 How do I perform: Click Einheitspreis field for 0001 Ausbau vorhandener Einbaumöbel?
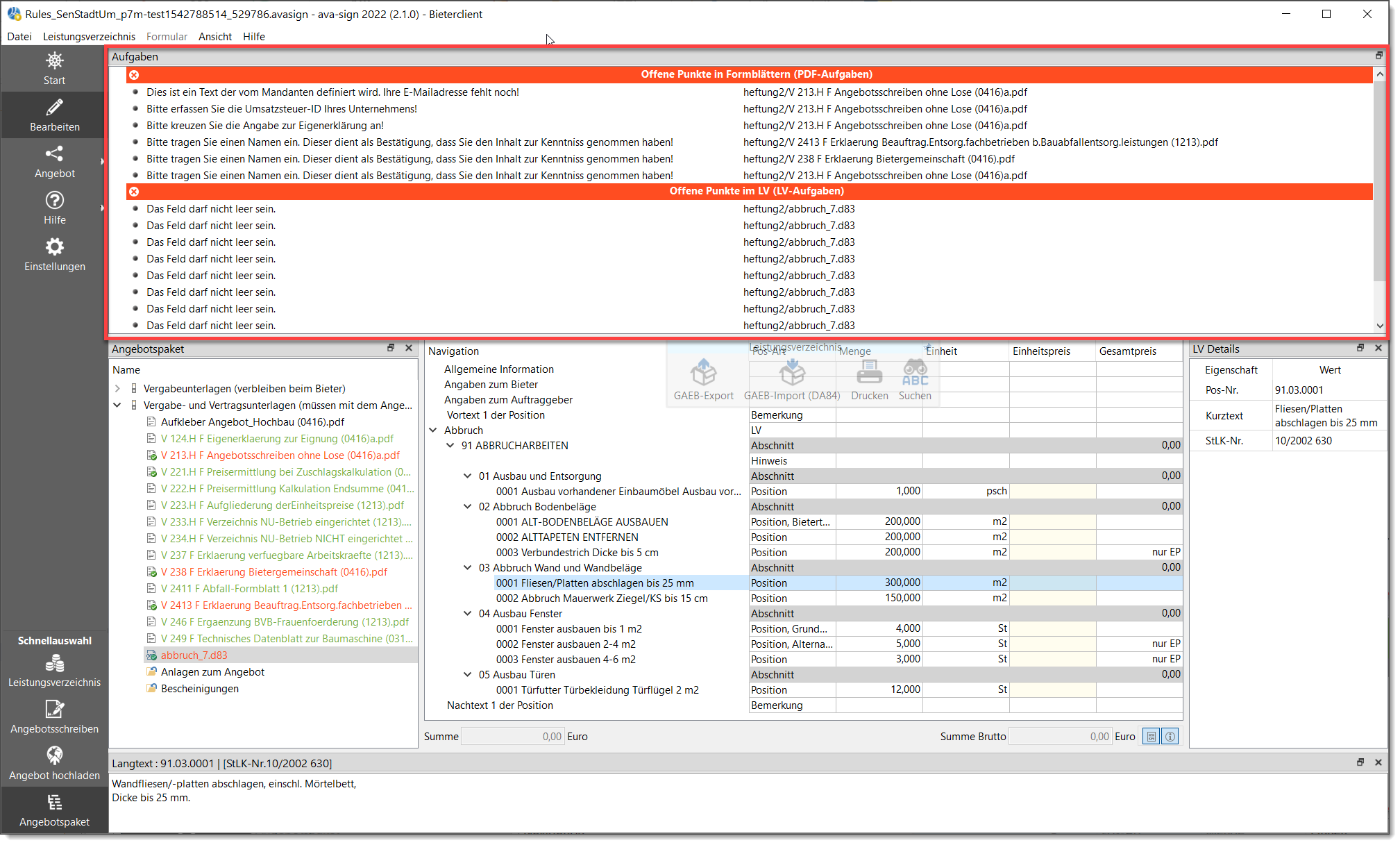pos(1052,492)
